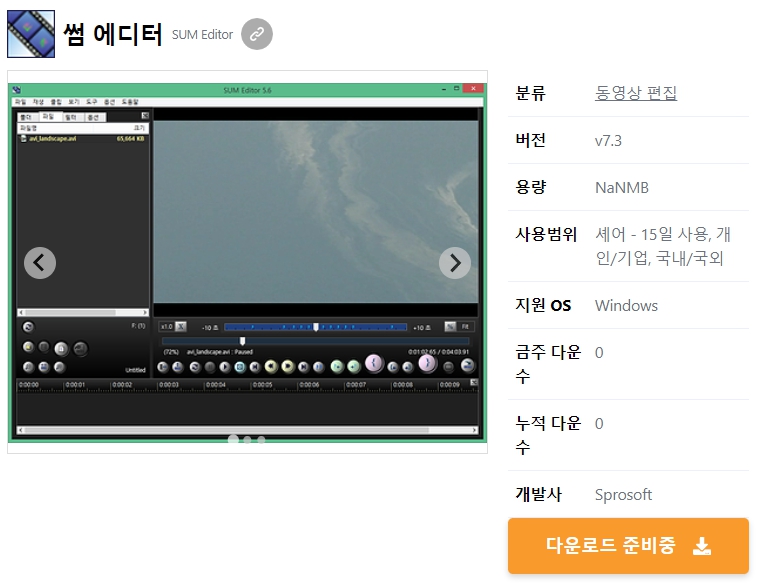Click the 버전 row label

[531, 140]
